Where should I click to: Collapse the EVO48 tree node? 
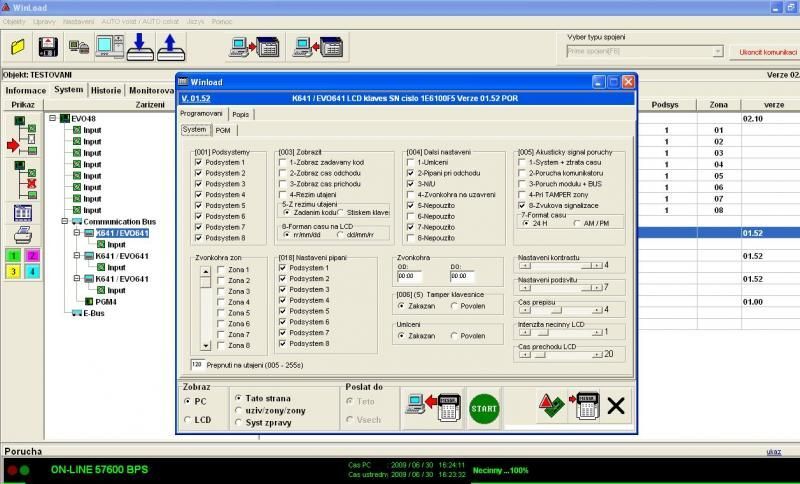click(x=53, y=118)
